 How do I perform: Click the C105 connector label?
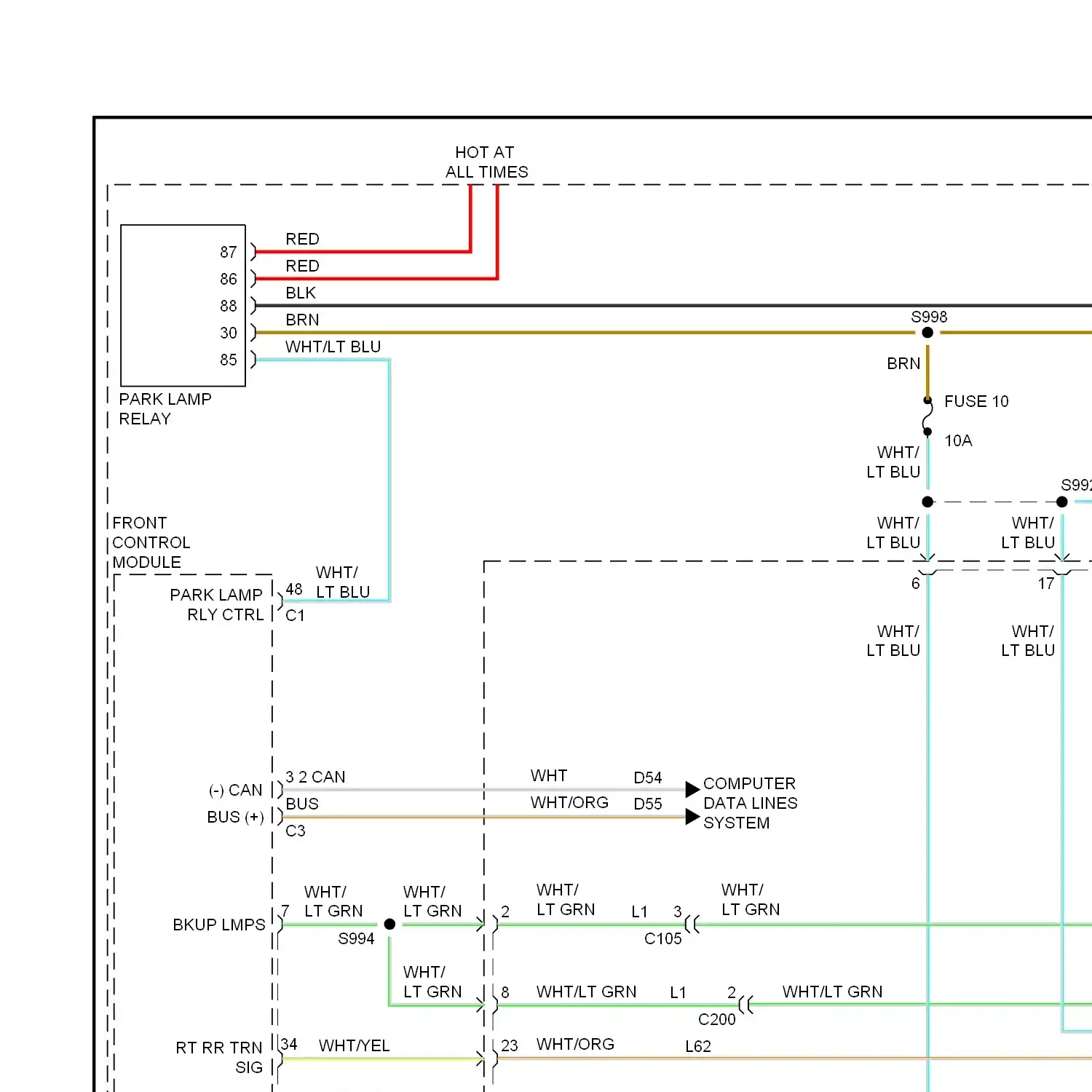pyautogui.click(x=663, y=938)
